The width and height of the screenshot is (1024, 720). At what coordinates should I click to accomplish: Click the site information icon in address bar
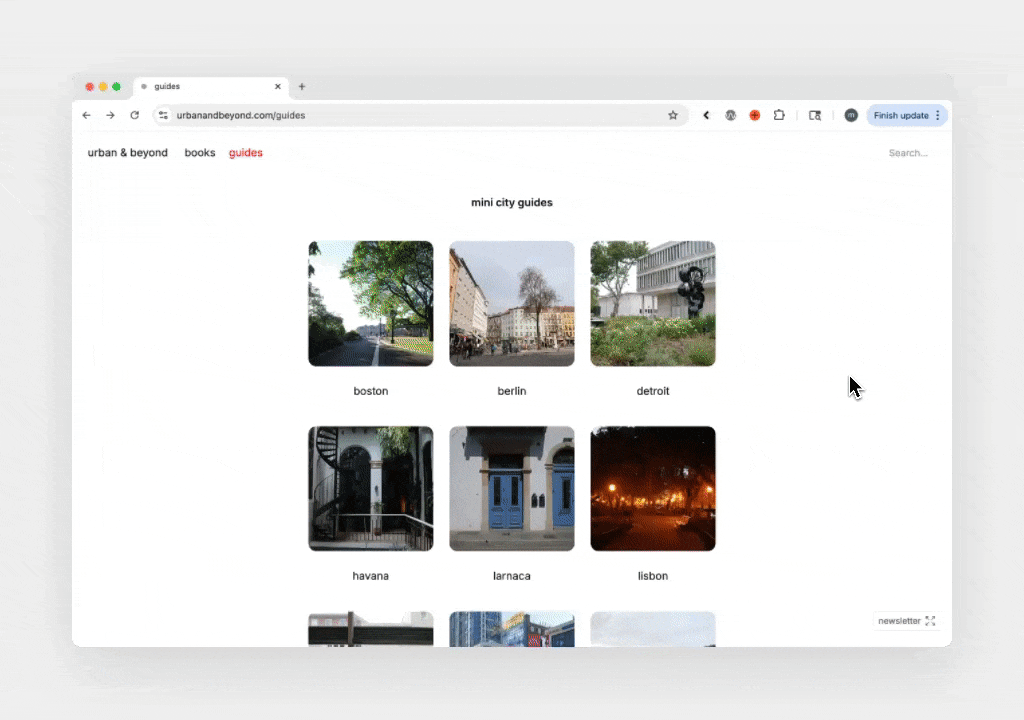[162, 115]
